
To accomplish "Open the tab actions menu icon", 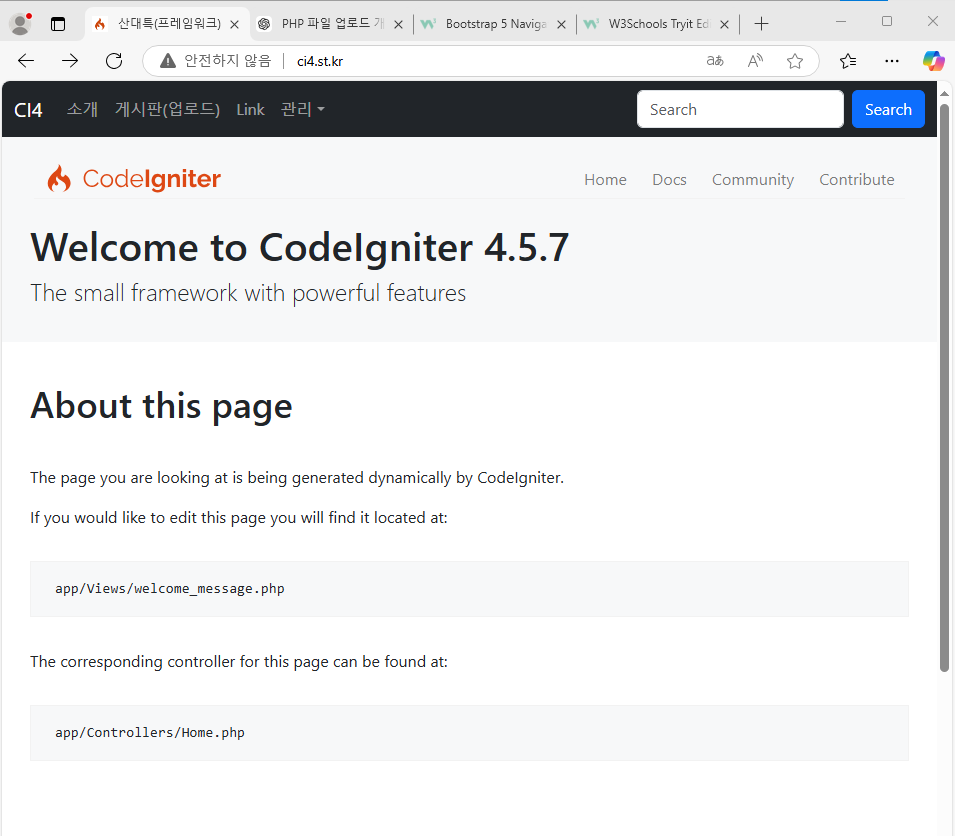I will point(58,24).
